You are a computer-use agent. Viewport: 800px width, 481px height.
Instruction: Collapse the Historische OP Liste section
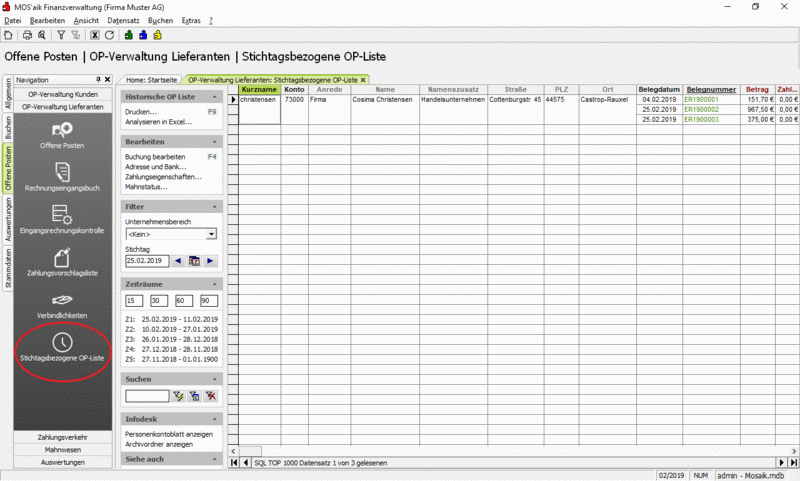(215, 97)
